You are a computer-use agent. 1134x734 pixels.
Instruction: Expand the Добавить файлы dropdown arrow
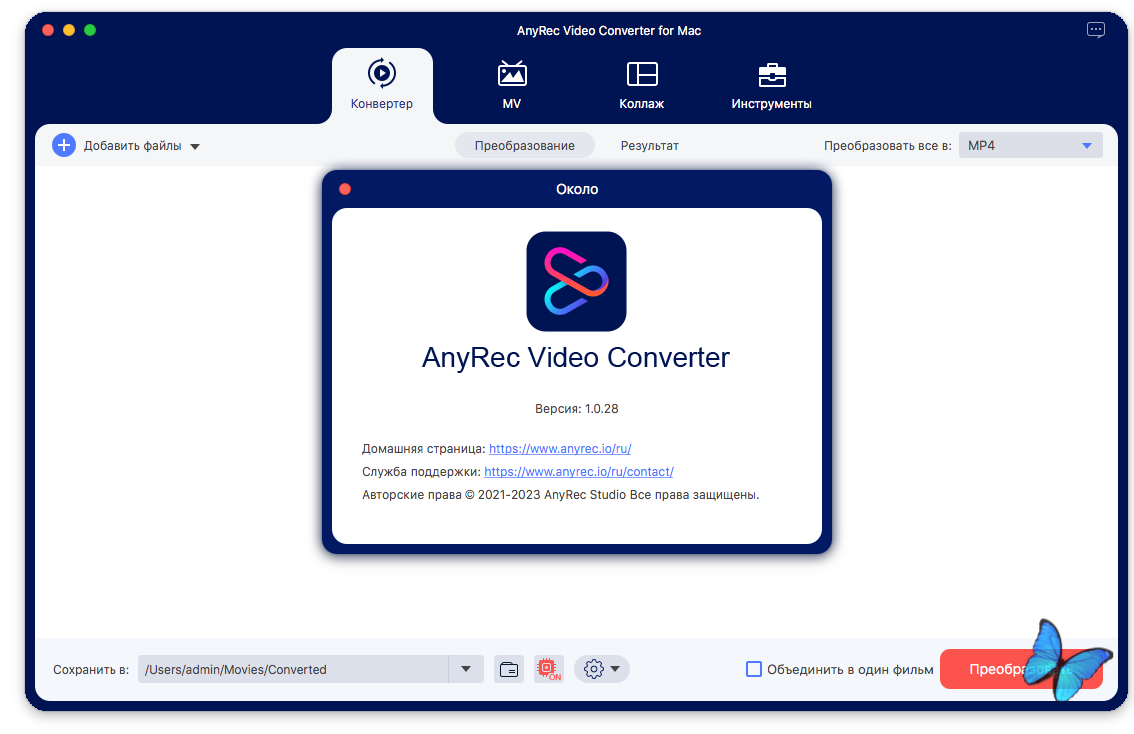click(195, 146)
